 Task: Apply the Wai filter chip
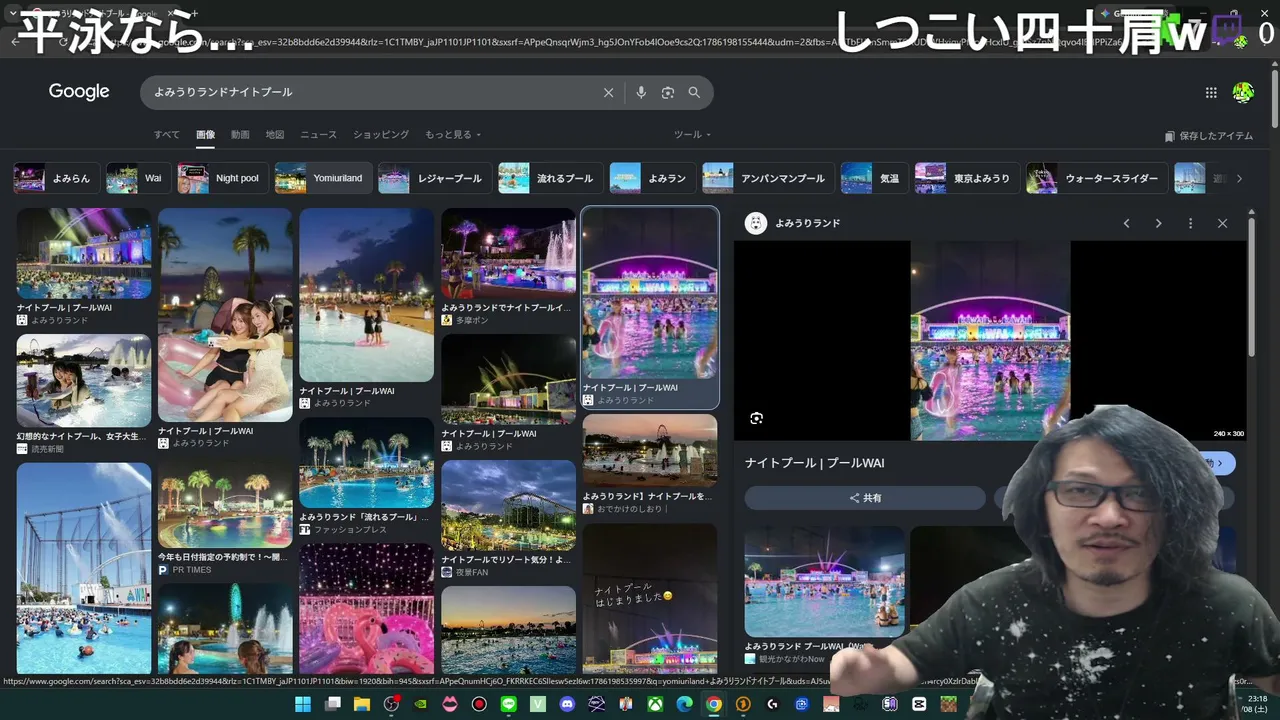pyautogui.click(x=138, y=179)
